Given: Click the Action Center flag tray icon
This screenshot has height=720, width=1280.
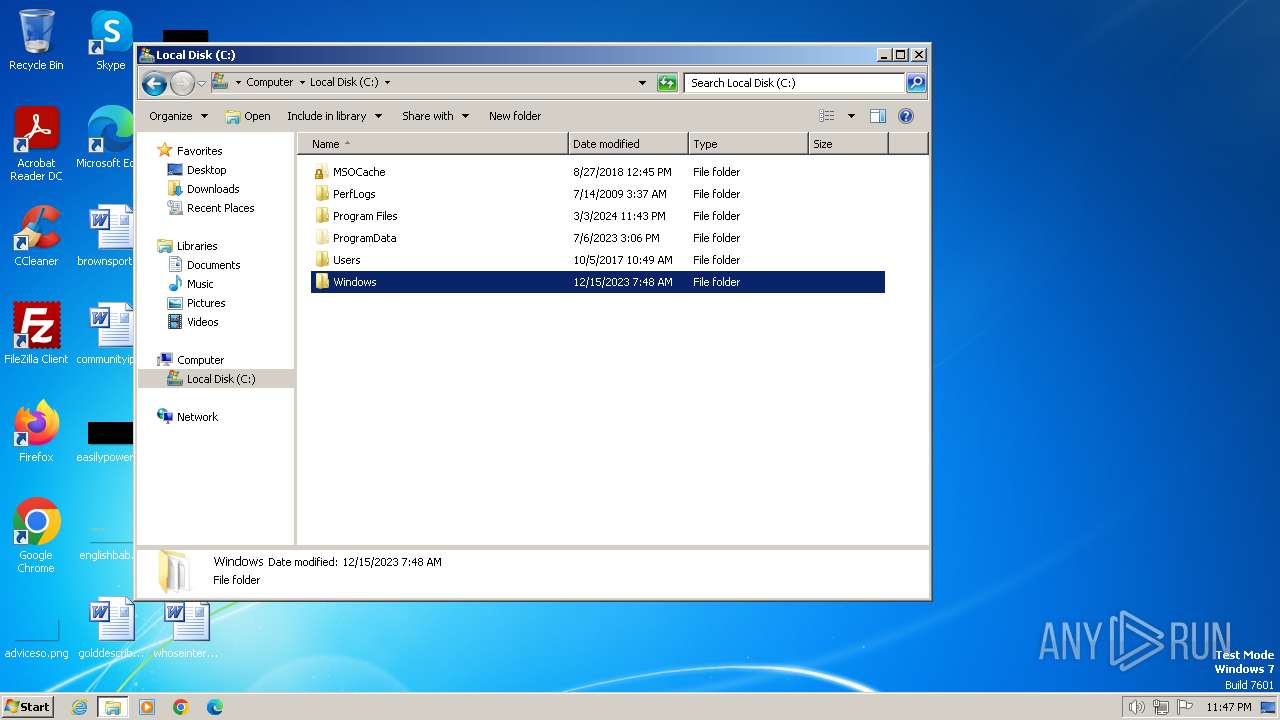Looking at the screenshot, I should coord(1186,707).
